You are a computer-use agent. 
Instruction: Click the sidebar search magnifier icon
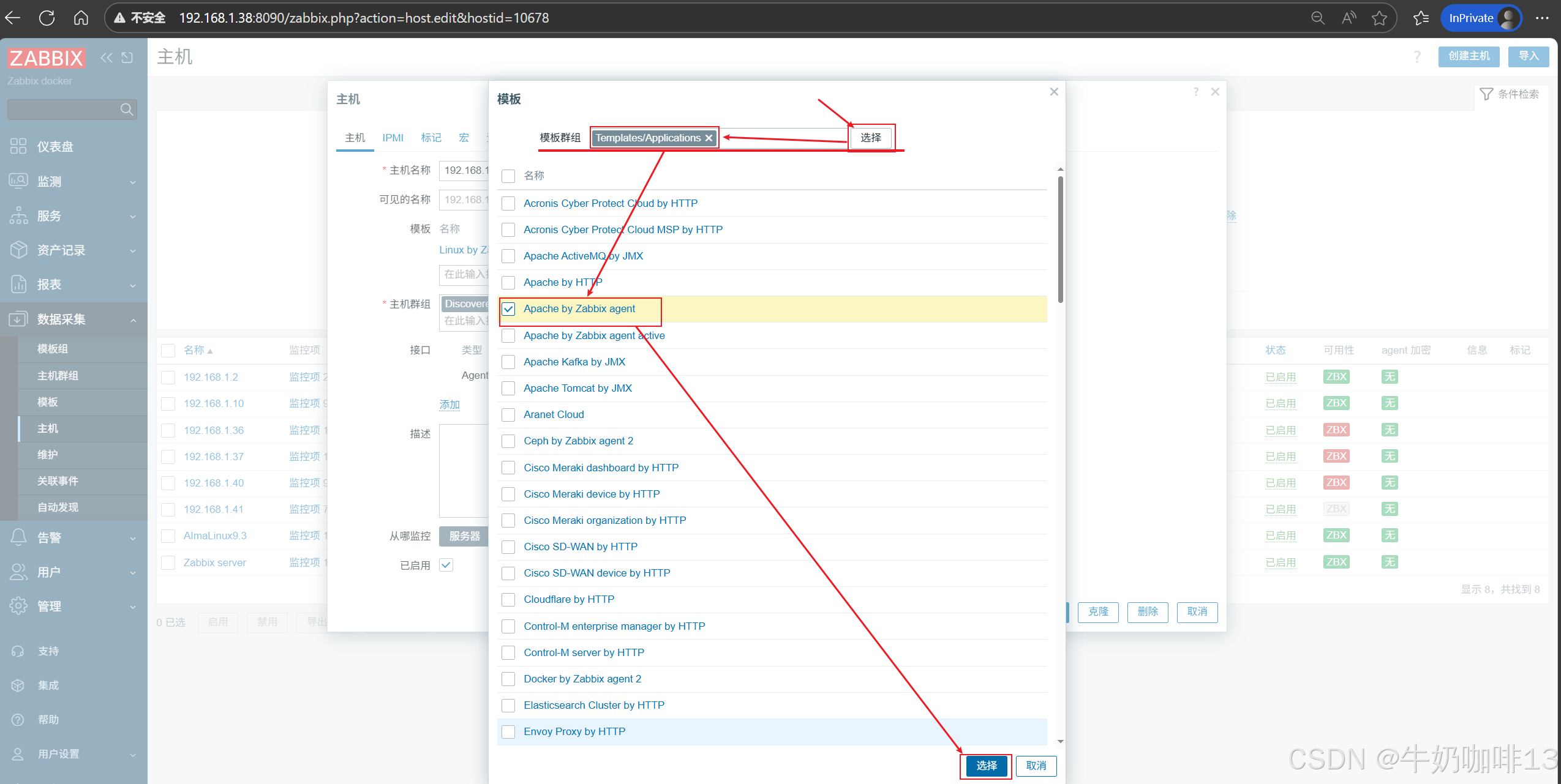click(x=126, y=110)
